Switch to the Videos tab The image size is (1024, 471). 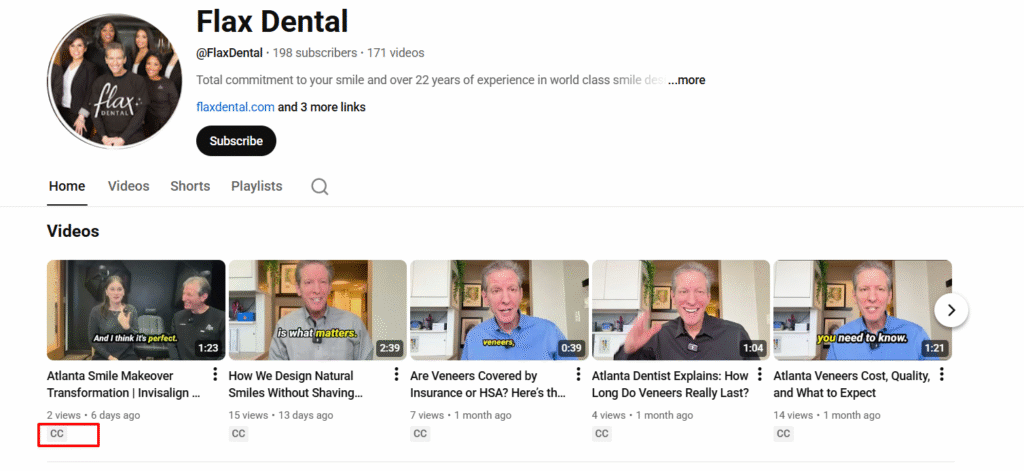(x=128, y=186)
